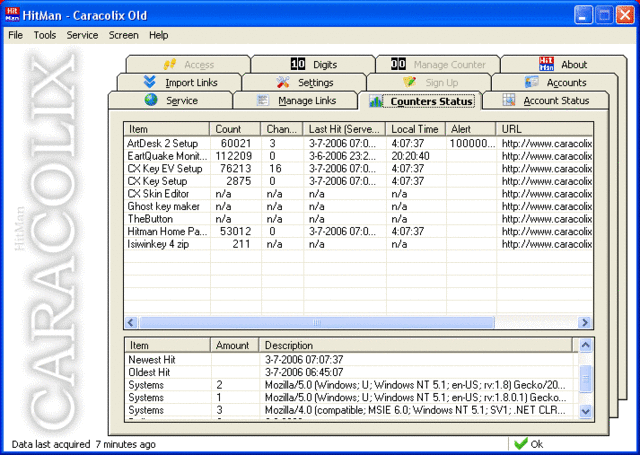640x455 pixels.
Task: Click the URL column header
Action: point(544,129)
